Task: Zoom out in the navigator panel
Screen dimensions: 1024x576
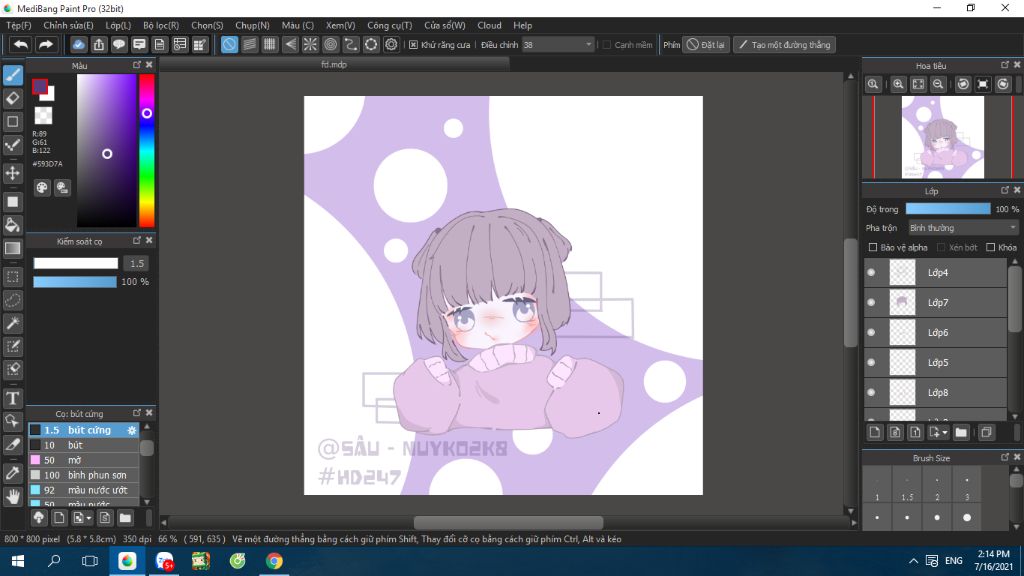Action: (938, 84)
